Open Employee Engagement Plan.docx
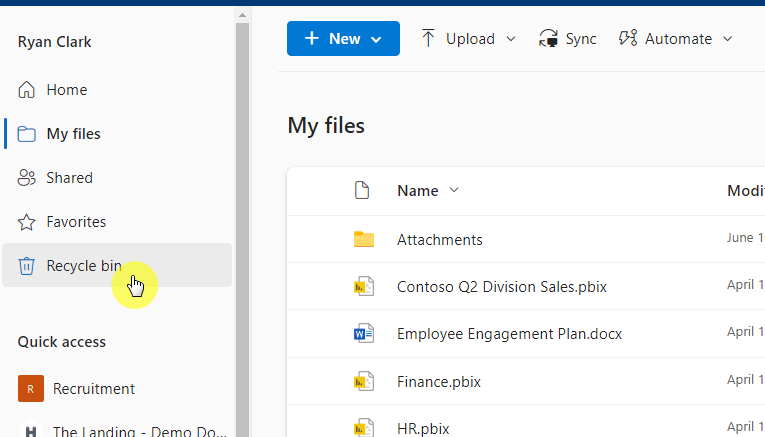Viewport: 765px width, 437px height. tap(509, 334)
